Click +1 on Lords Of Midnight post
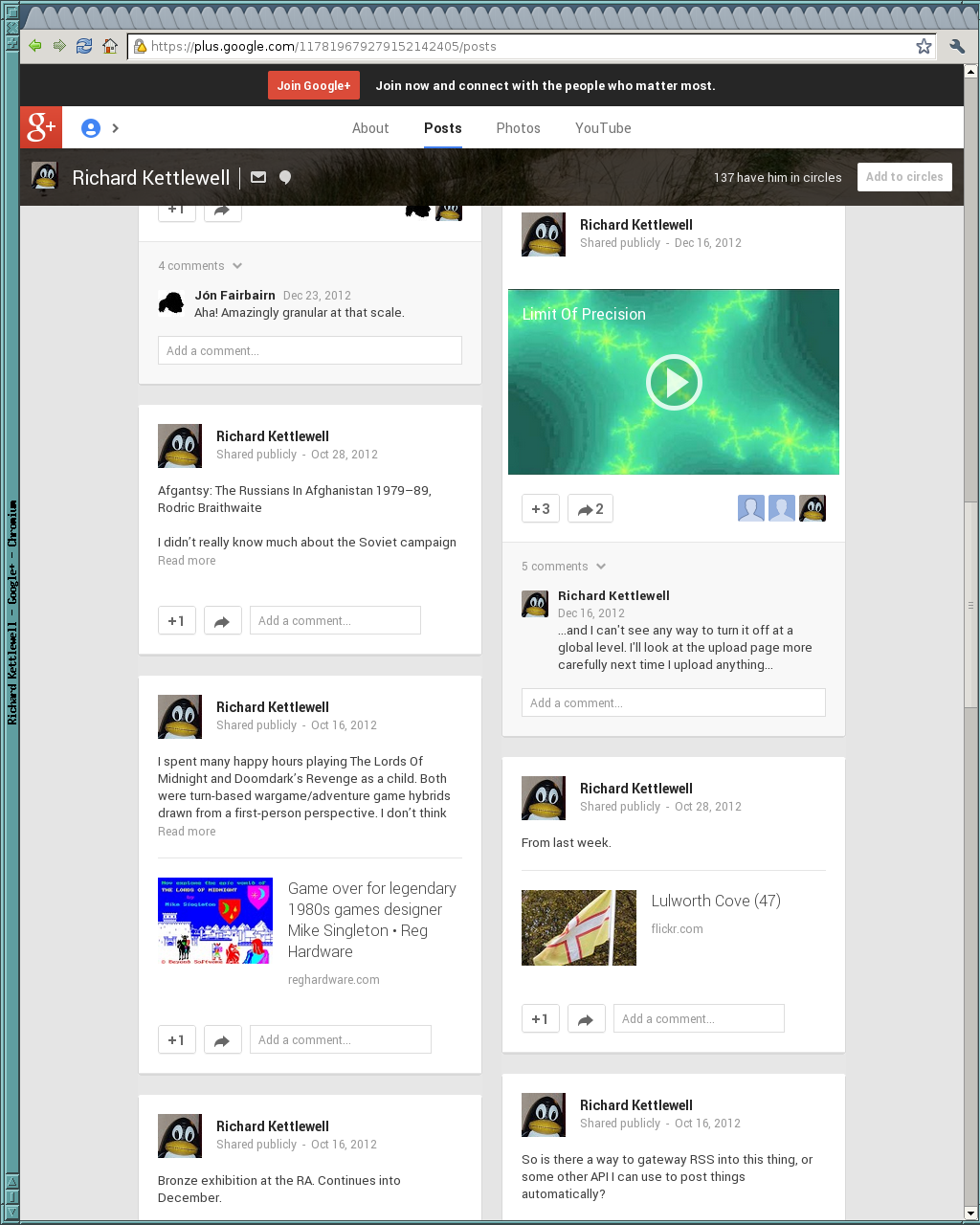Screen dimensions: 980x1225 [177, 1040]
